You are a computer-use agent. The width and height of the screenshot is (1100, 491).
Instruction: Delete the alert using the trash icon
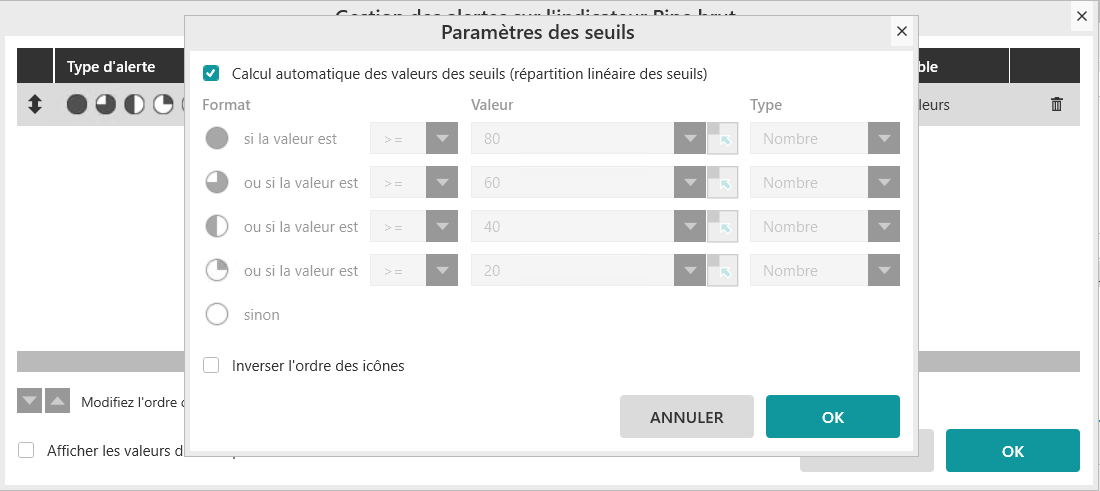click(1057, 104)
